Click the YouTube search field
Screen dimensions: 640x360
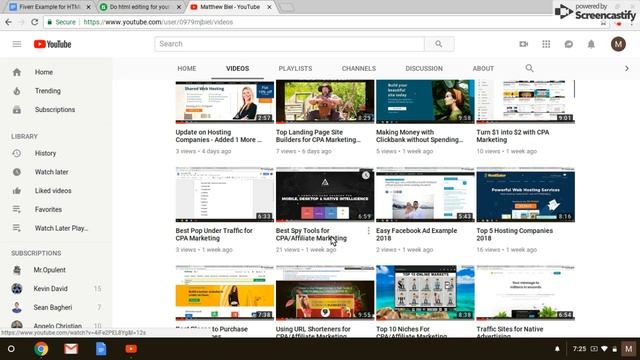tap(289, 44)
